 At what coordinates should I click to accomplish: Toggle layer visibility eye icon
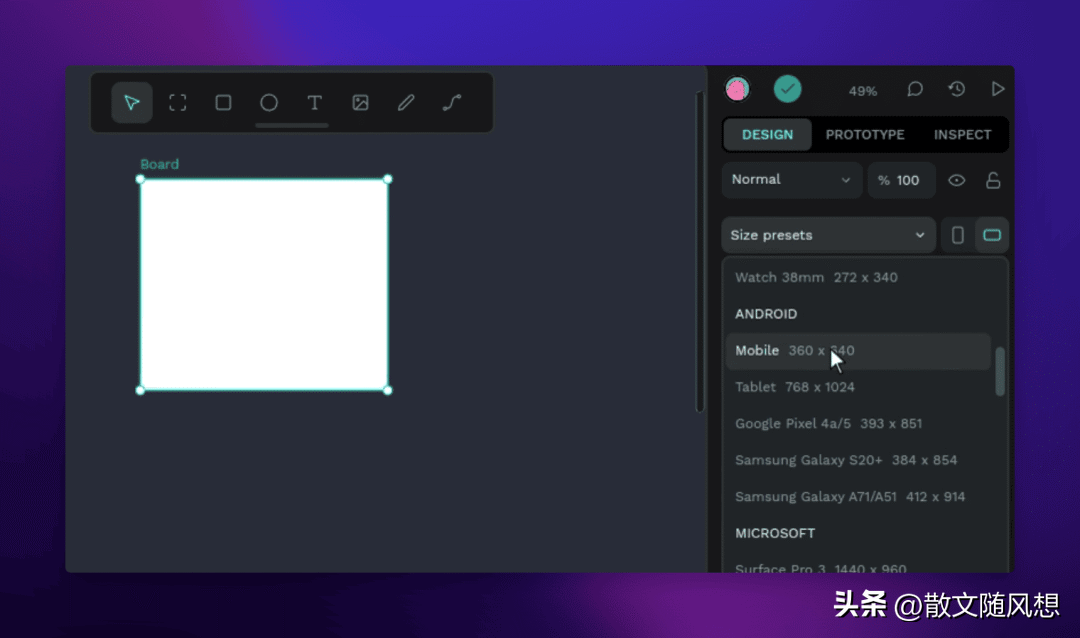click(x=957, y=181)
